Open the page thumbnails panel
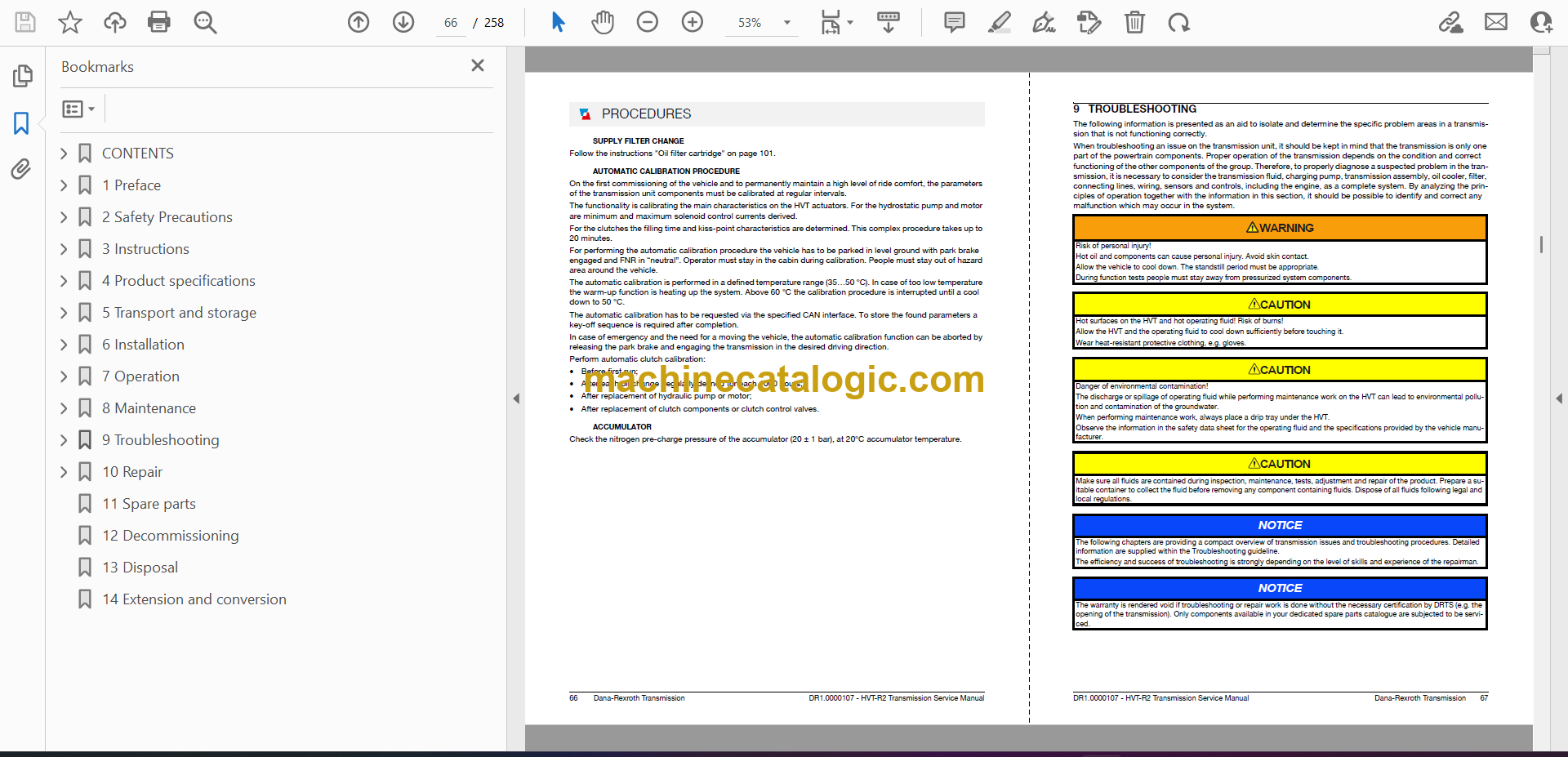The image size is (1568, 757). click(22, 76)
